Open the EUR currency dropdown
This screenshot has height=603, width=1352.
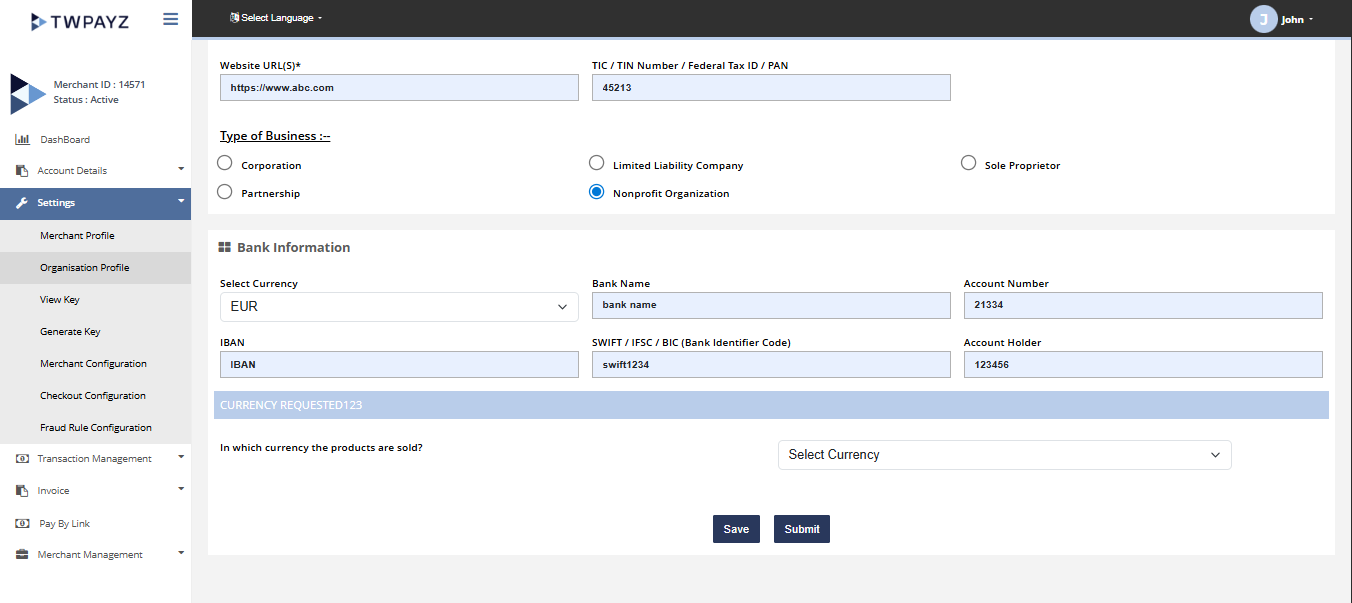tap(399, 307)
